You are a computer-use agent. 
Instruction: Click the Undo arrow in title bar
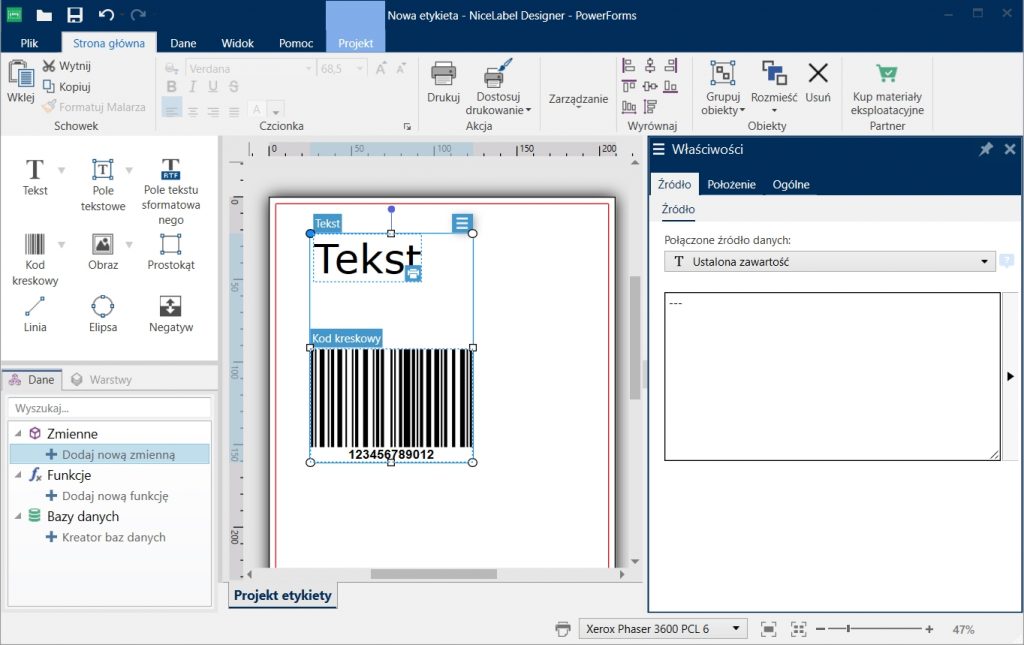tap(106, 15)
